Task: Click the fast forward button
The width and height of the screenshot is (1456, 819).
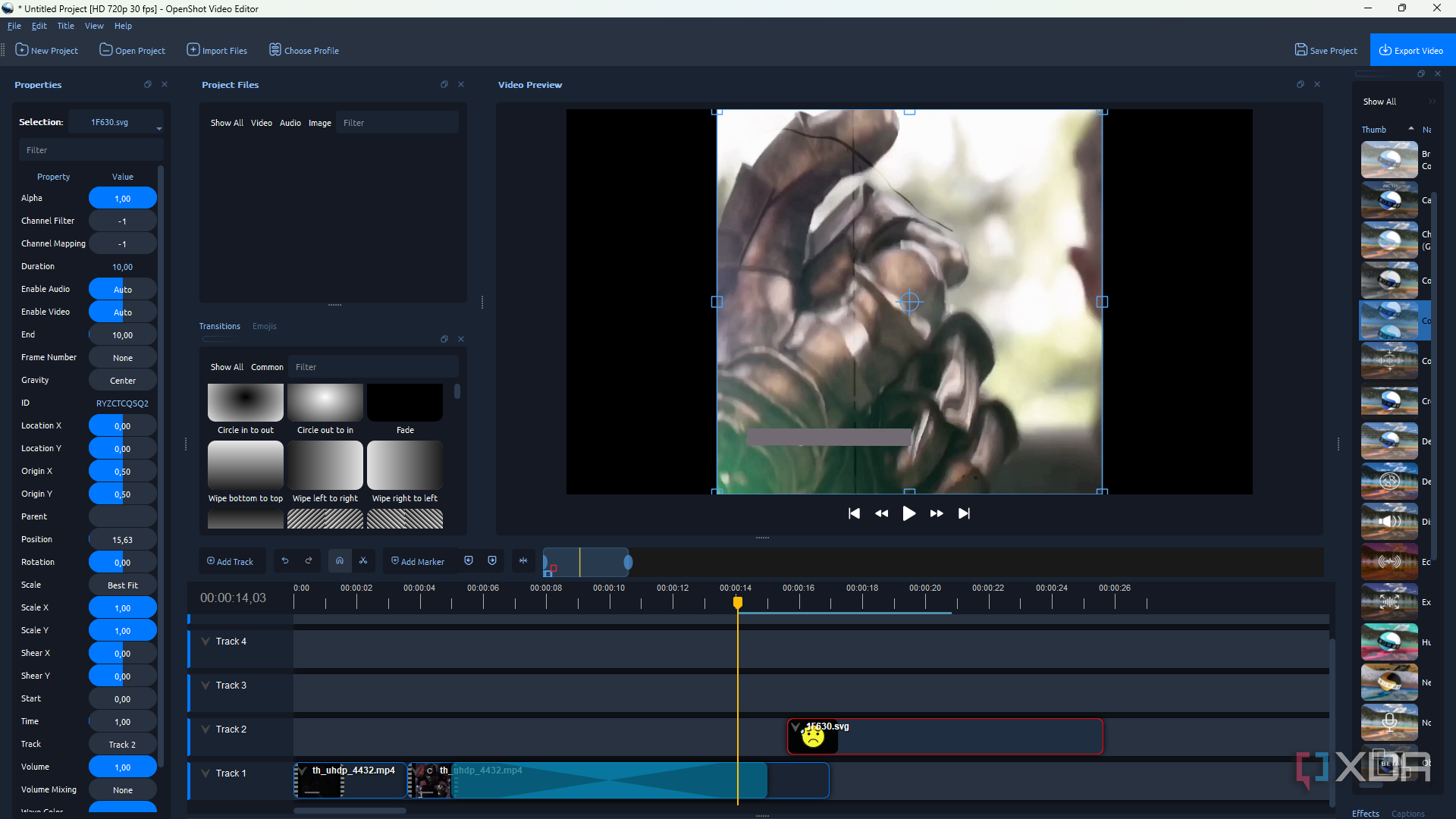Action: [x=937, y=513]
